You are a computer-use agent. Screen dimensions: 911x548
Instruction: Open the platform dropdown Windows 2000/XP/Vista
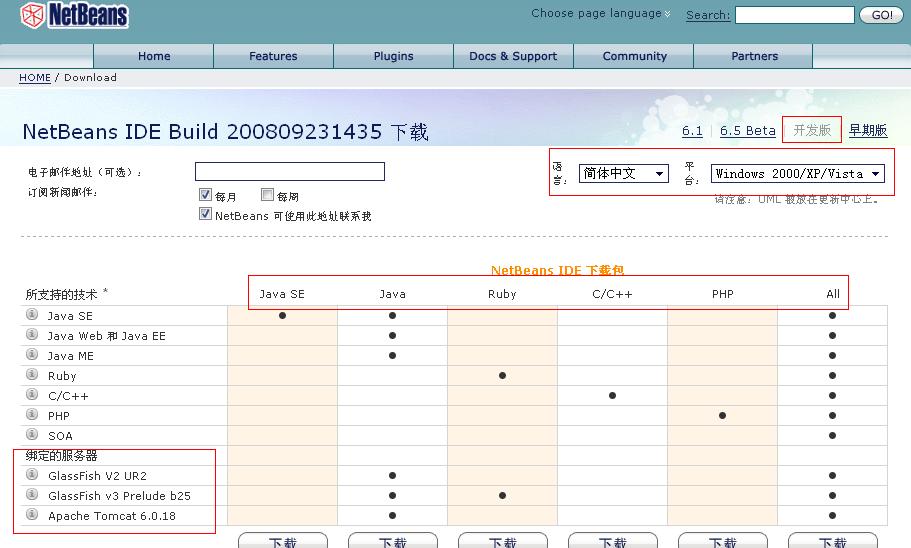coord(798,173)
